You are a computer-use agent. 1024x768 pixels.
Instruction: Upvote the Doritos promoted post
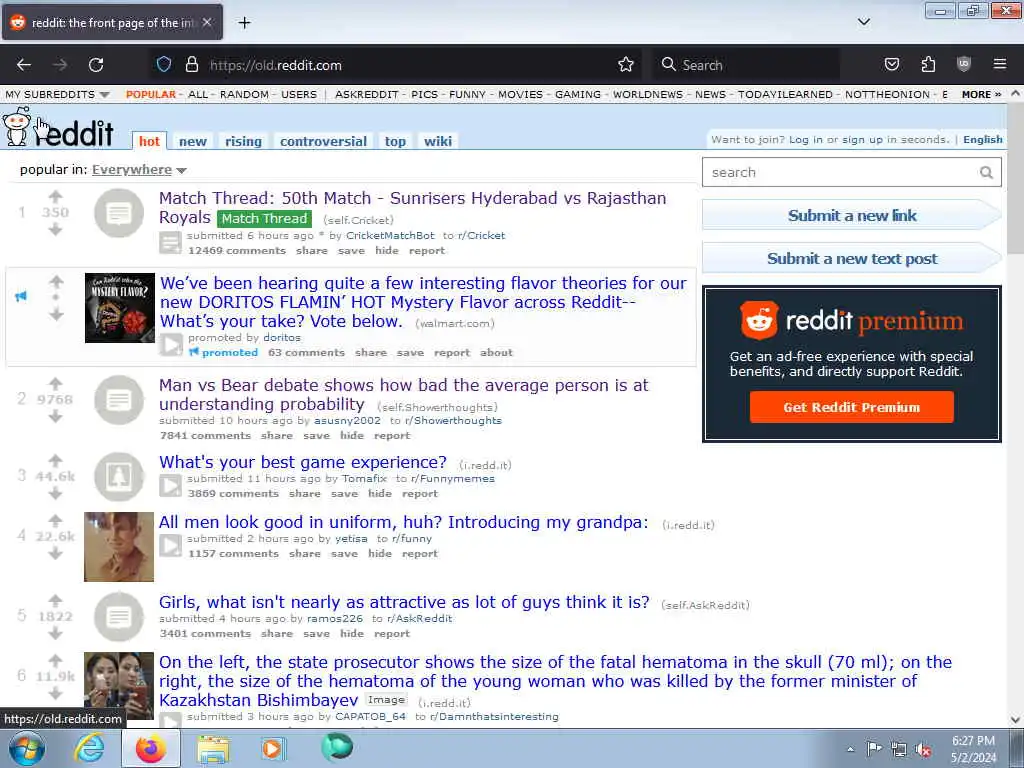pos(56,281)
